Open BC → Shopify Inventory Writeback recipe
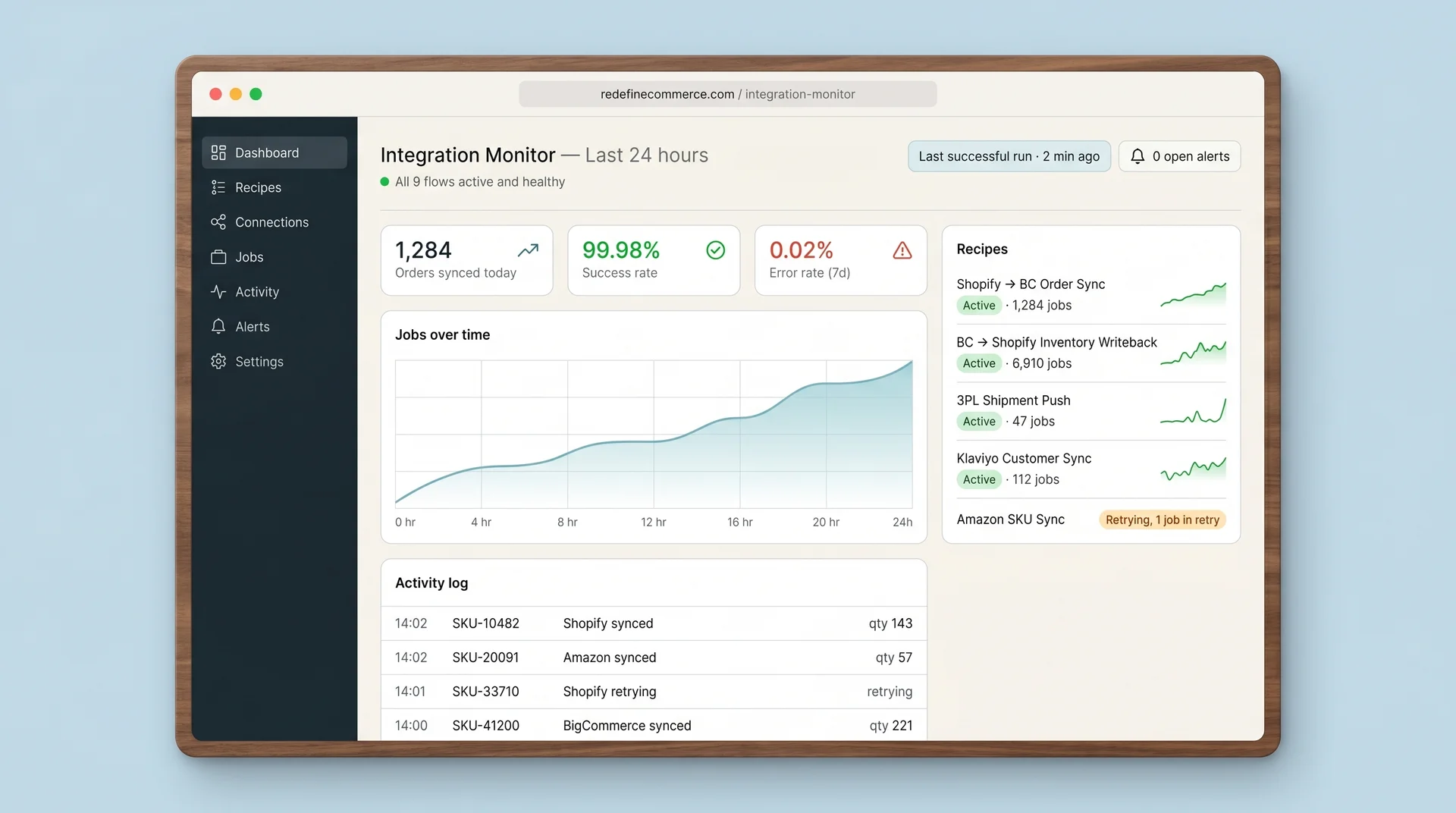This screenshot has height=813, width=1456. coord(1056,343)
